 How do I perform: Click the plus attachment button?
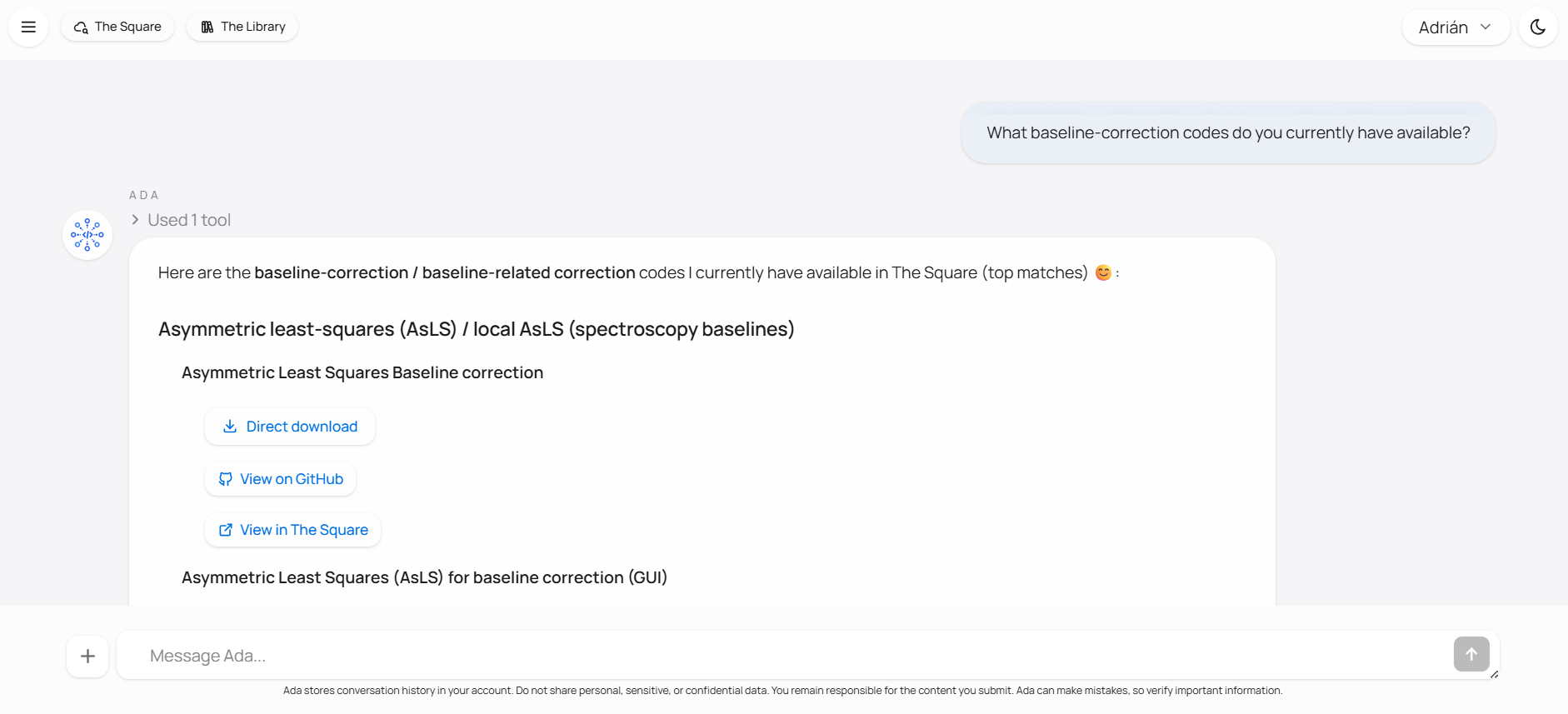87,657
